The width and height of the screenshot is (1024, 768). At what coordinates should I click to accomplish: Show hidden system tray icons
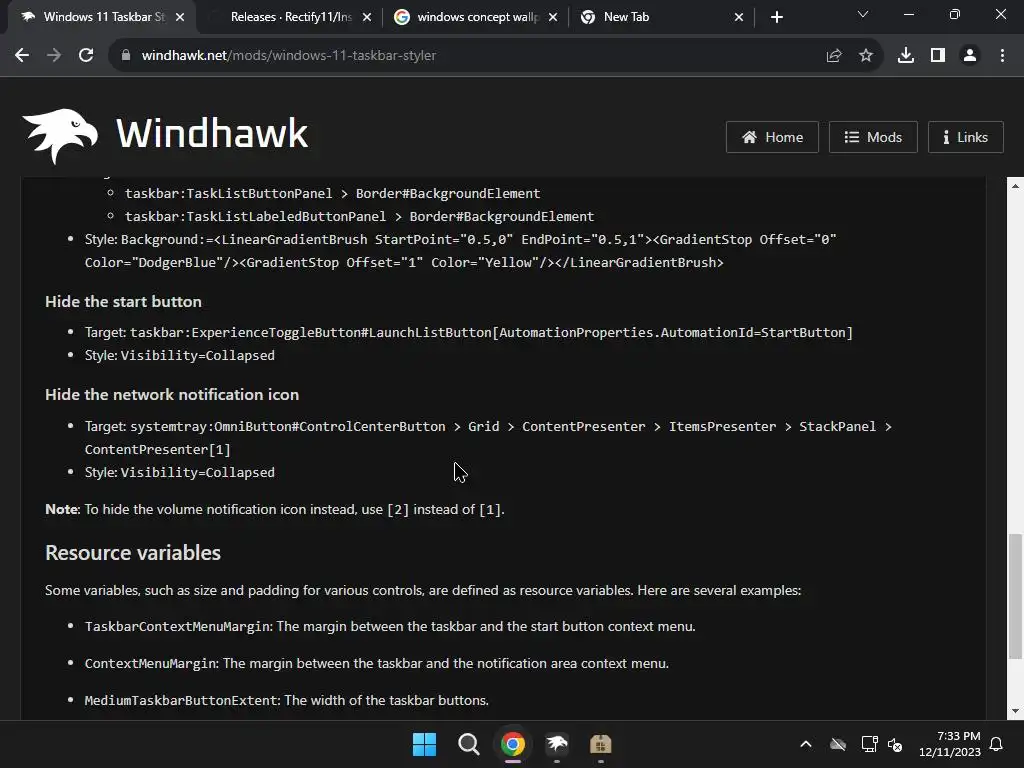coord(806,744)
